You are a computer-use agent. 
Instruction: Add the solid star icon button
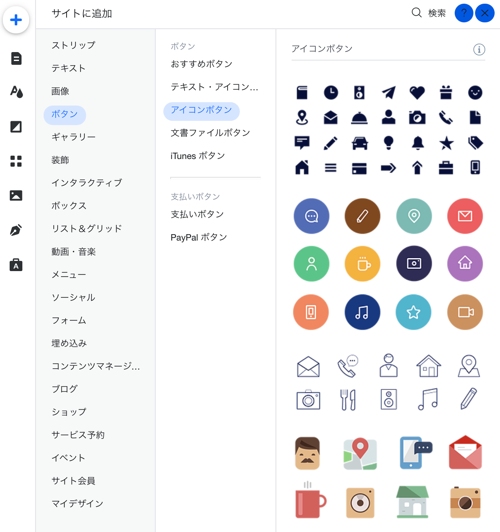tap(446, 143)
